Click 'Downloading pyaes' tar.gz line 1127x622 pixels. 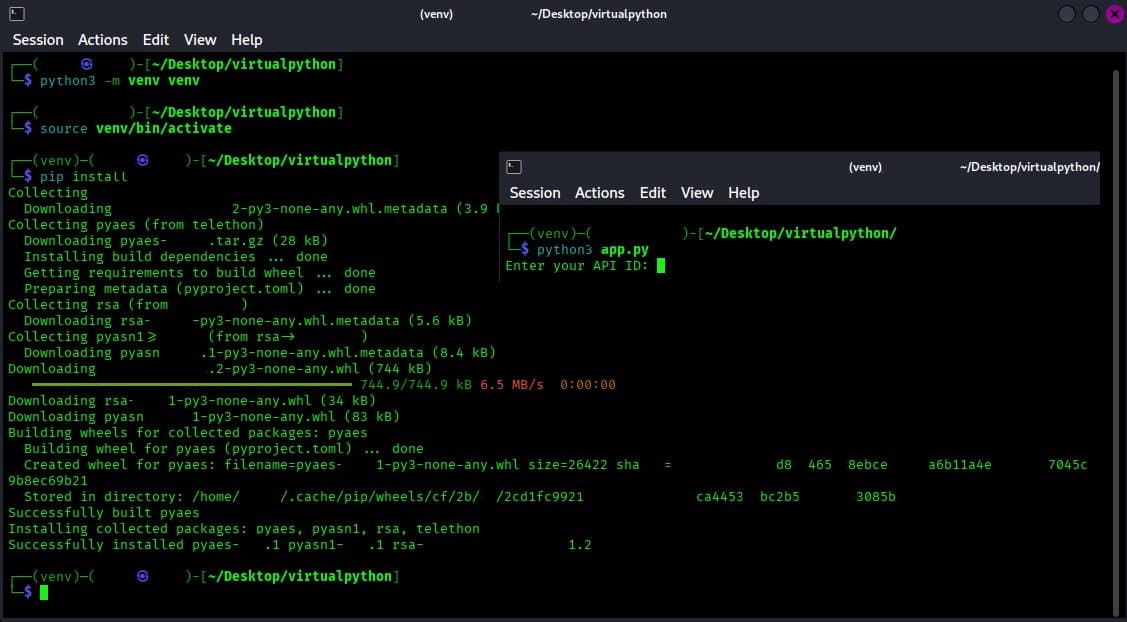pyautogui.click(x=175, y=241)
